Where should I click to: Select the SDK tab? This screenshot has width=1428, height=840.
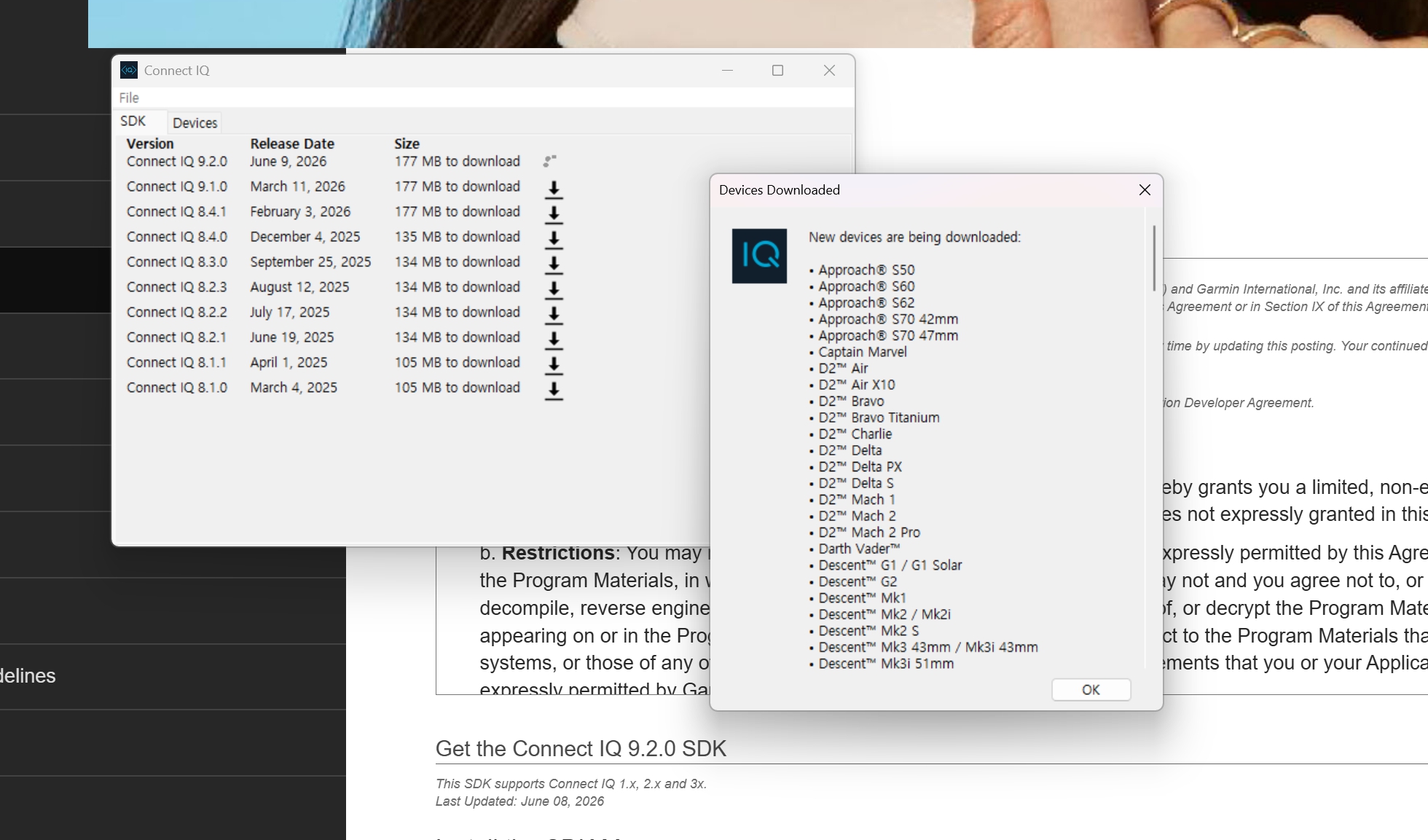tap(133, 121)
